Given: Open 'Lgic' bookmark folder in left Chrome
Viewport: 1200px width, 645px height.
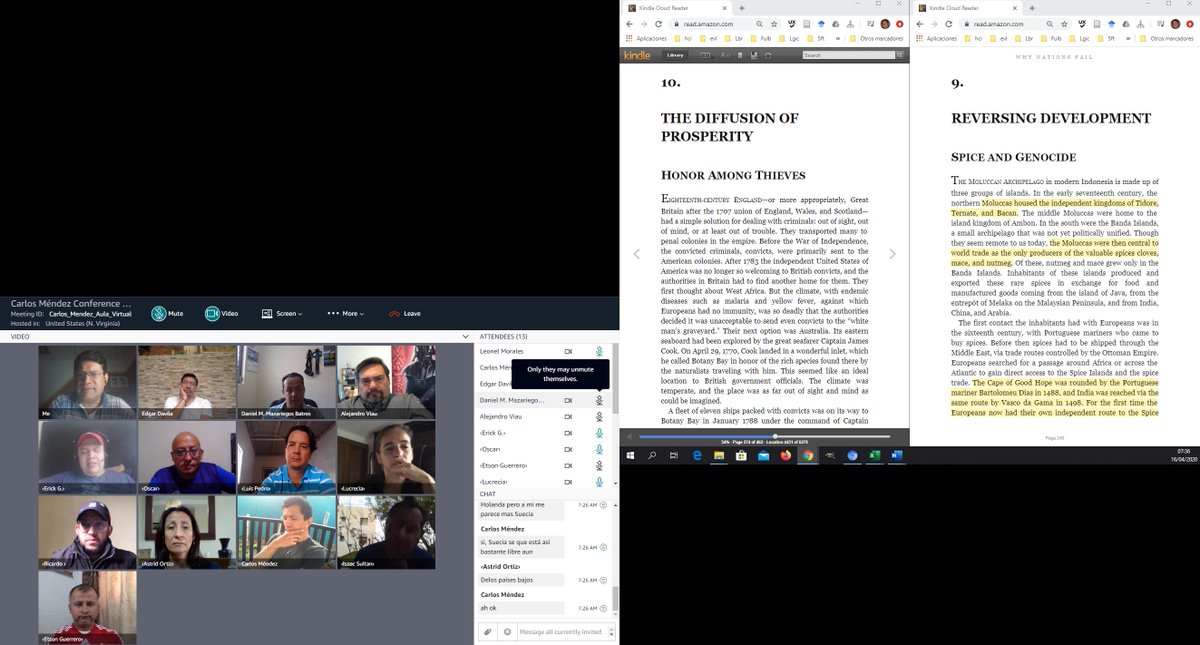Looking at the screenshot, I should [788, 39].
